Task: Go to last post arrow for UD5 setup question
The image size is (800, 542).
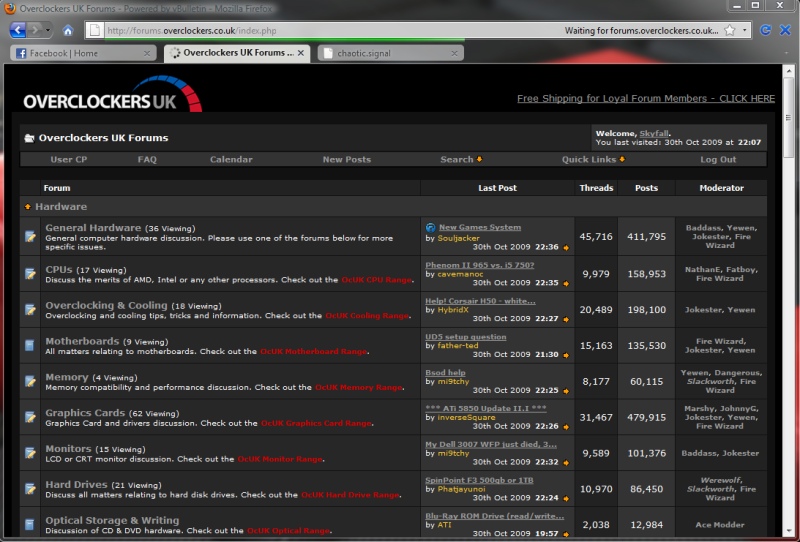Action: click(x=566, y=355)
